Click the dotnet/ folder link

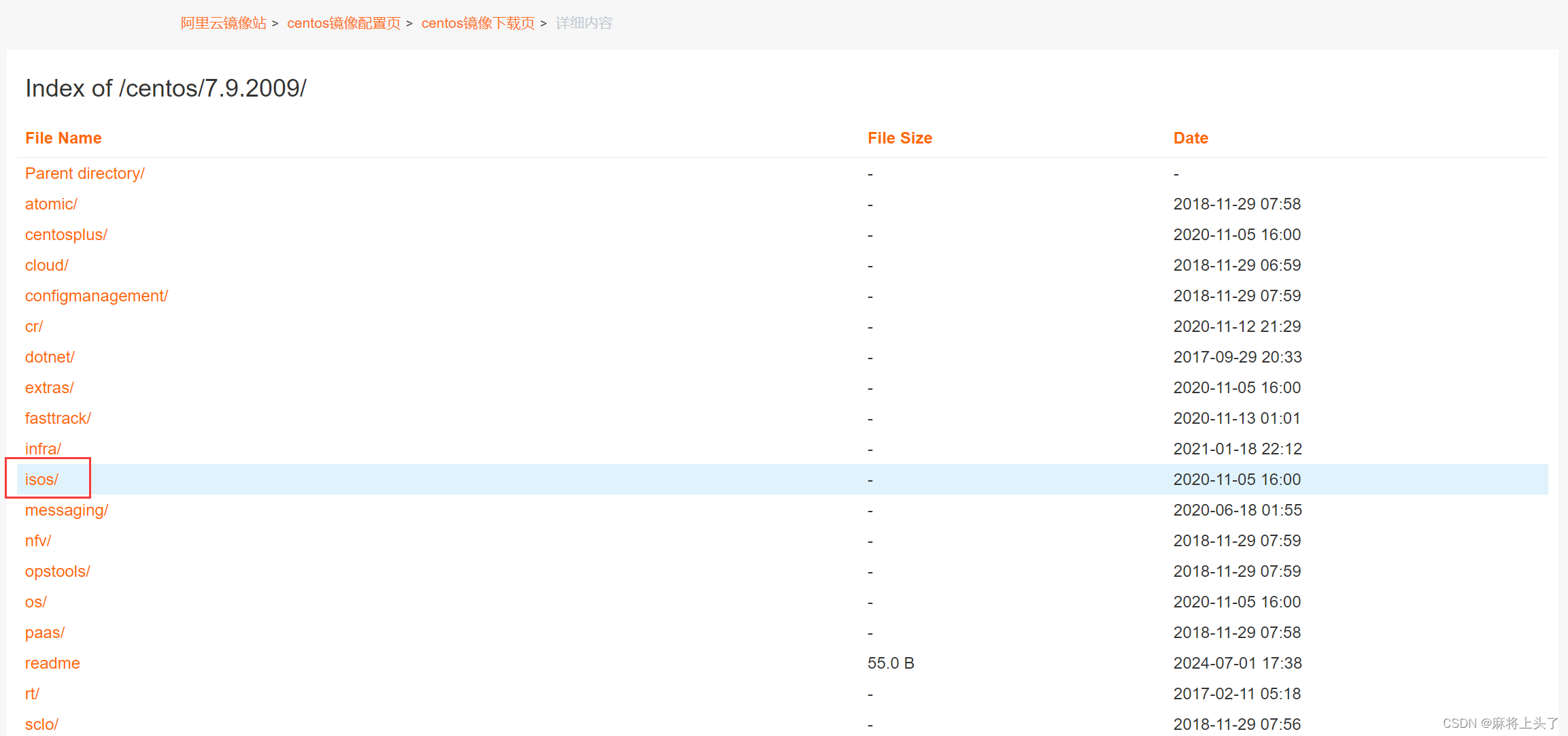click(50, 357)
